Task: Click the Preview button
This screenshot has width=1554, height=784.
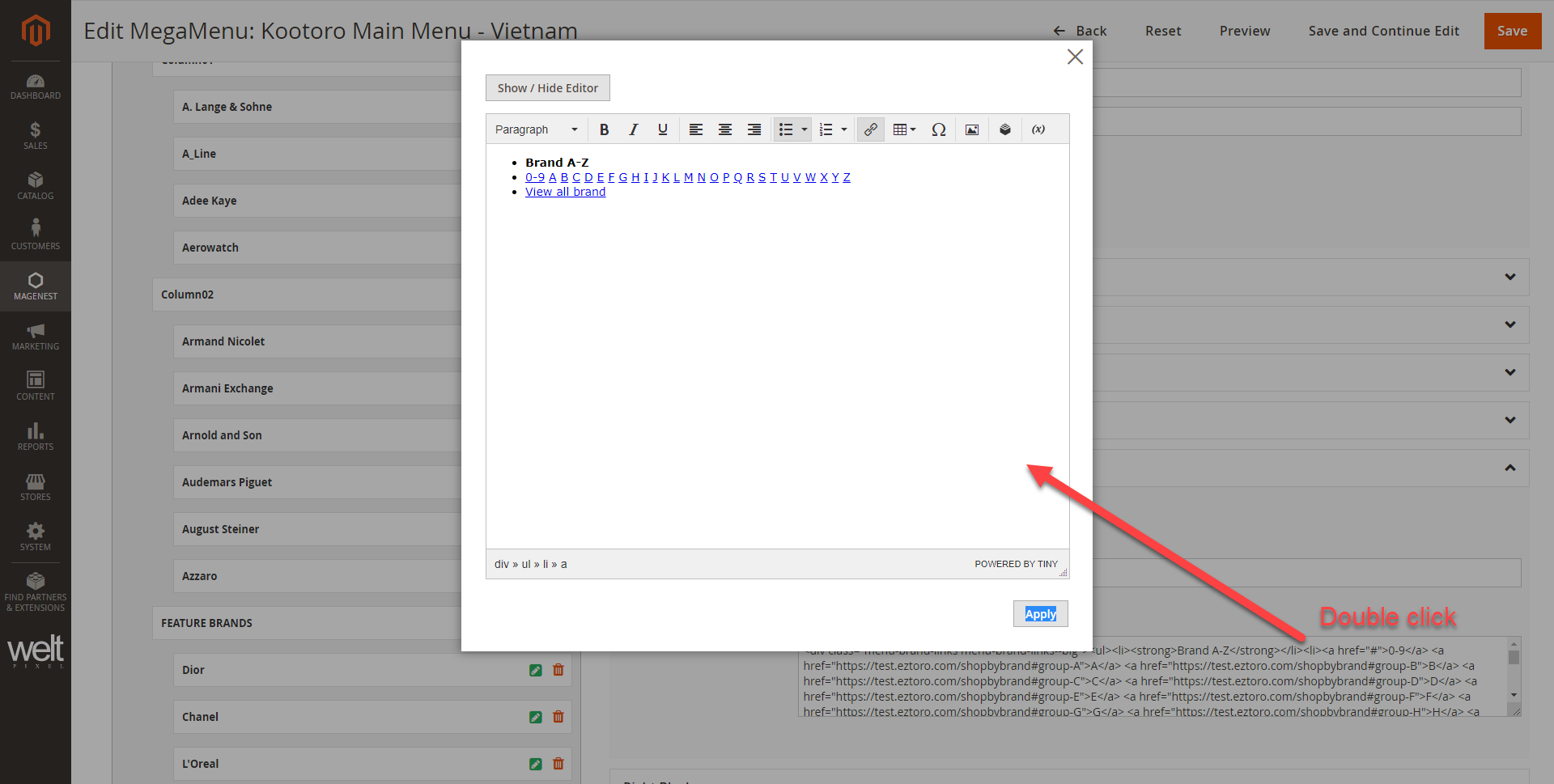Action: [x=1245, y=31]
